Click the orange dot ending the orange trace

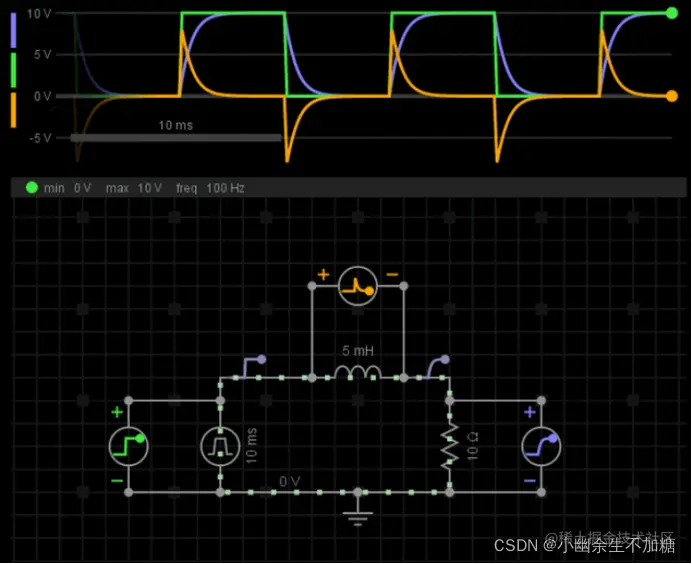672,96
